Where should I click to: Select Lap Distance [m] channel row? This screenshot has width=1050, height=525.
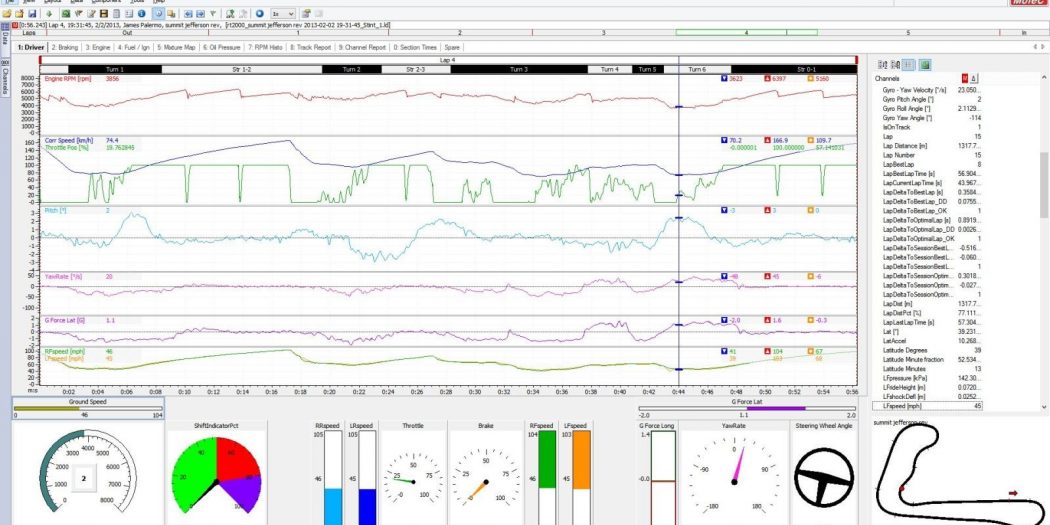932,145
